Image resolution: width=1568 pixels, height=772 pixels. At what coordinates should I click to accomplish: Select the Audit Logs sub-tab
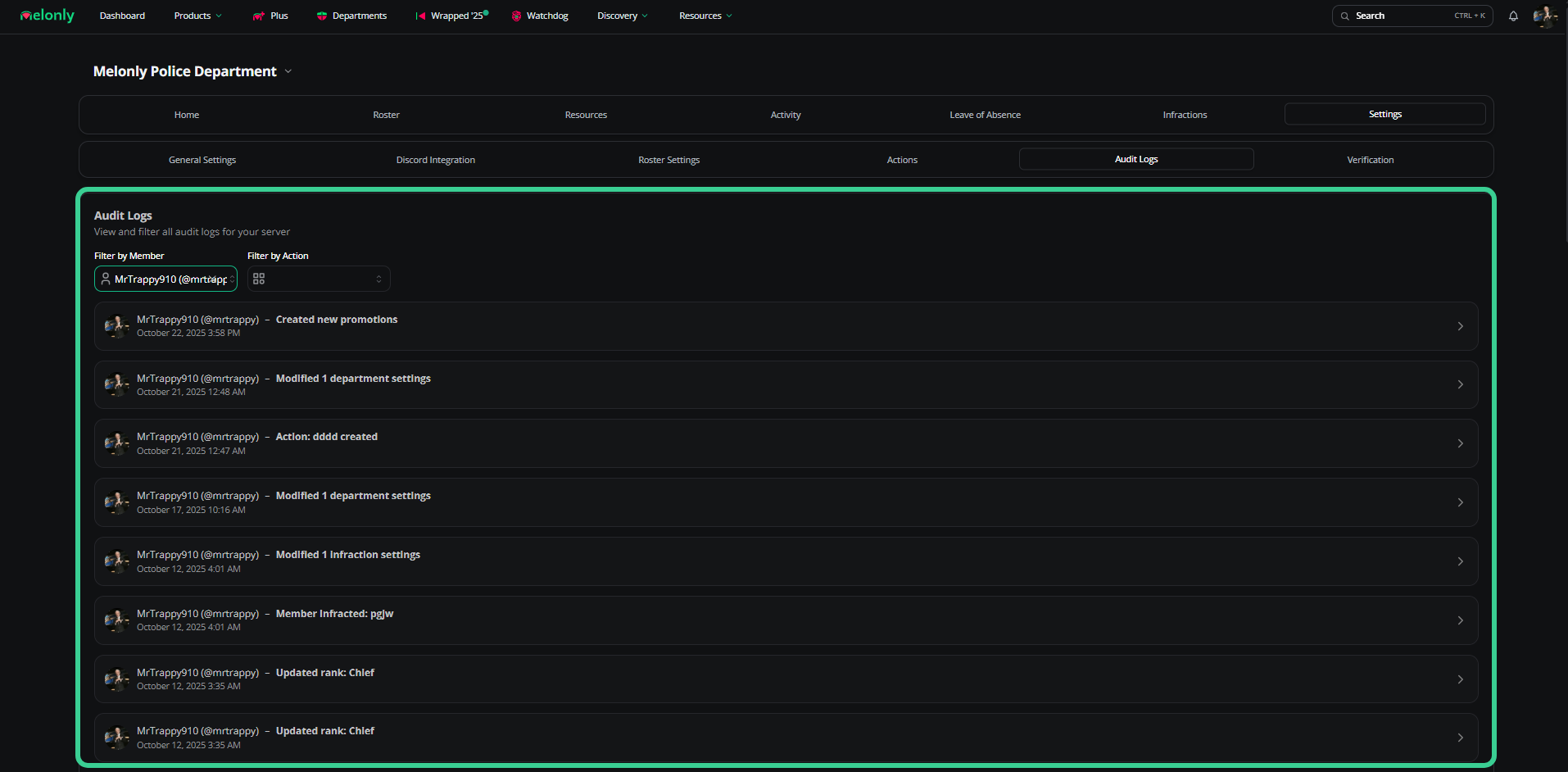(x=1136, y=159)
